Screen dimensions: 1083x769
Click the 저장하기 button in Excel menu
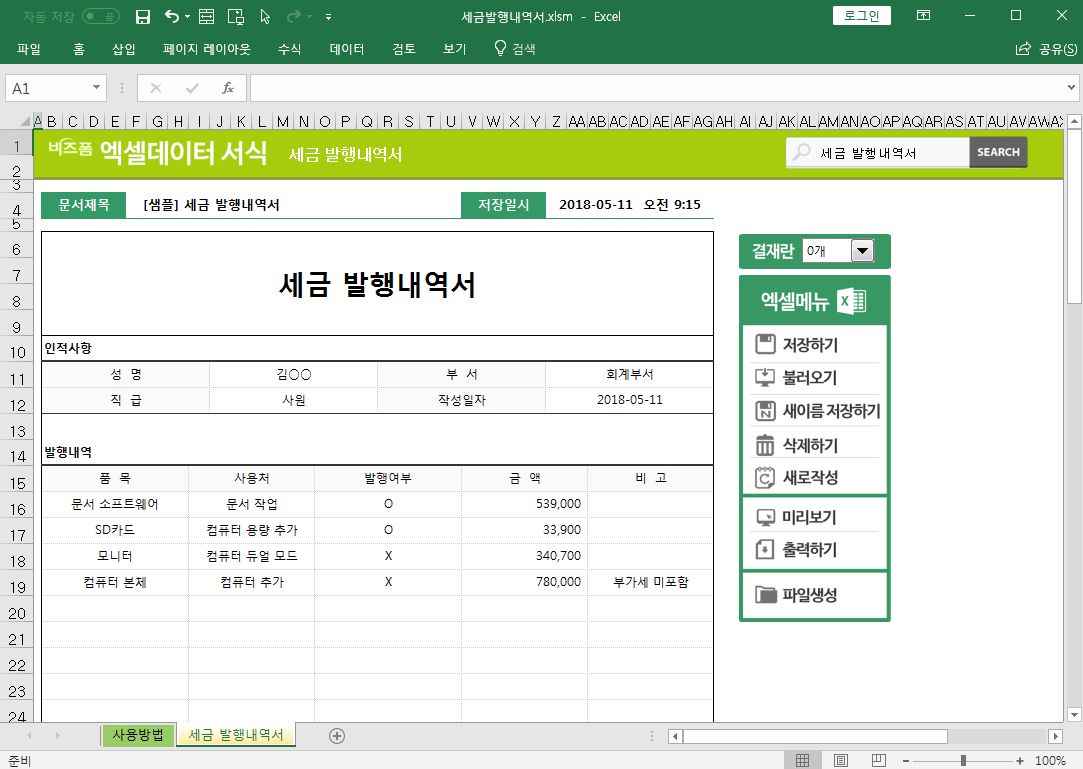click(x=810, y=346)
